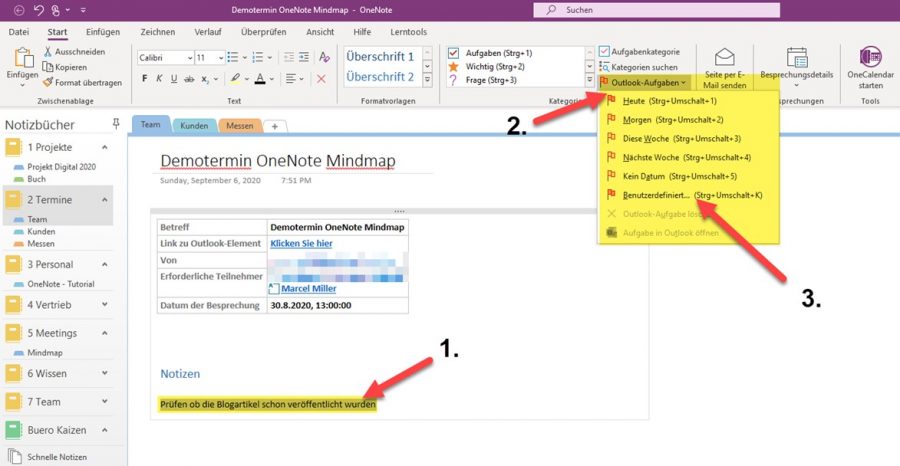Expand the Kategorien tag gallery
The image size is (900, 466).
[x=589, y=80]
